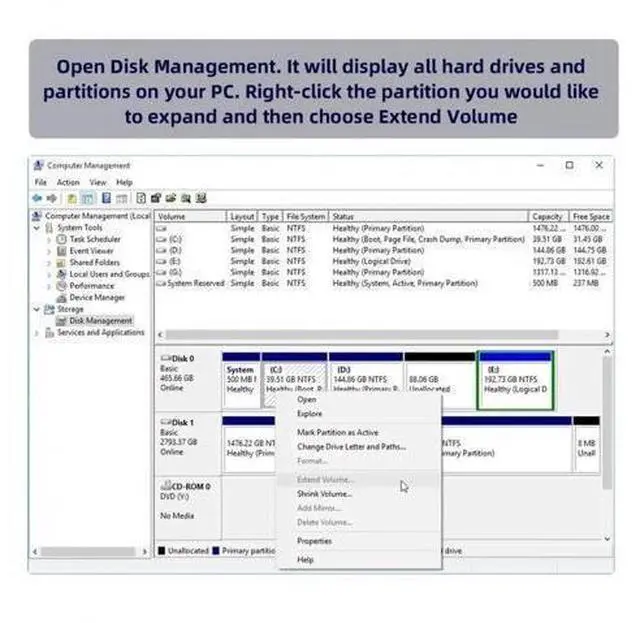
Task: Click the Refresh toolbar icon
Action: tap(141, 198)
